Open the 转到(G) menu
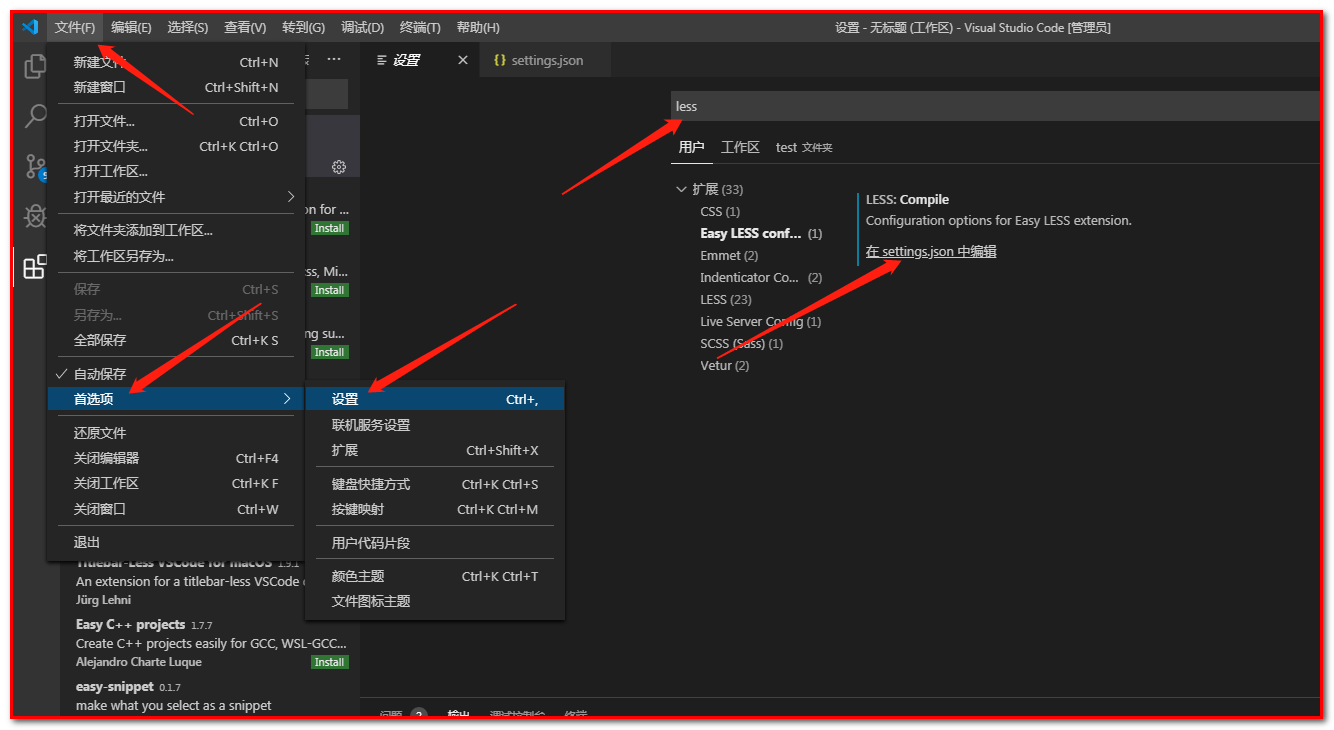 click(303, 27)
